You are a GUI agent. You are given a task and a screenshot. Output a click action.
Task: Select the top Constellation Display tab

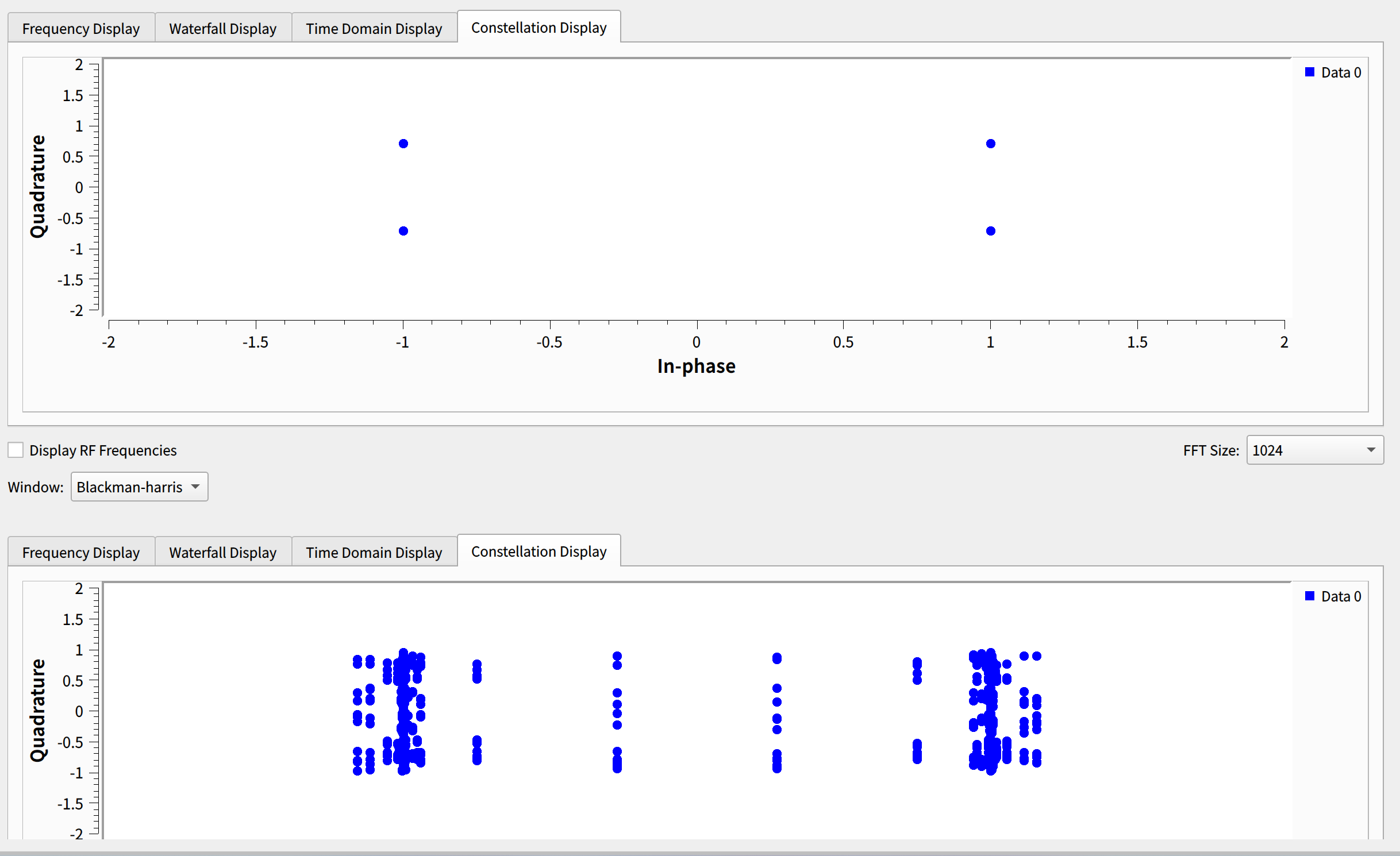click(539, 28)
